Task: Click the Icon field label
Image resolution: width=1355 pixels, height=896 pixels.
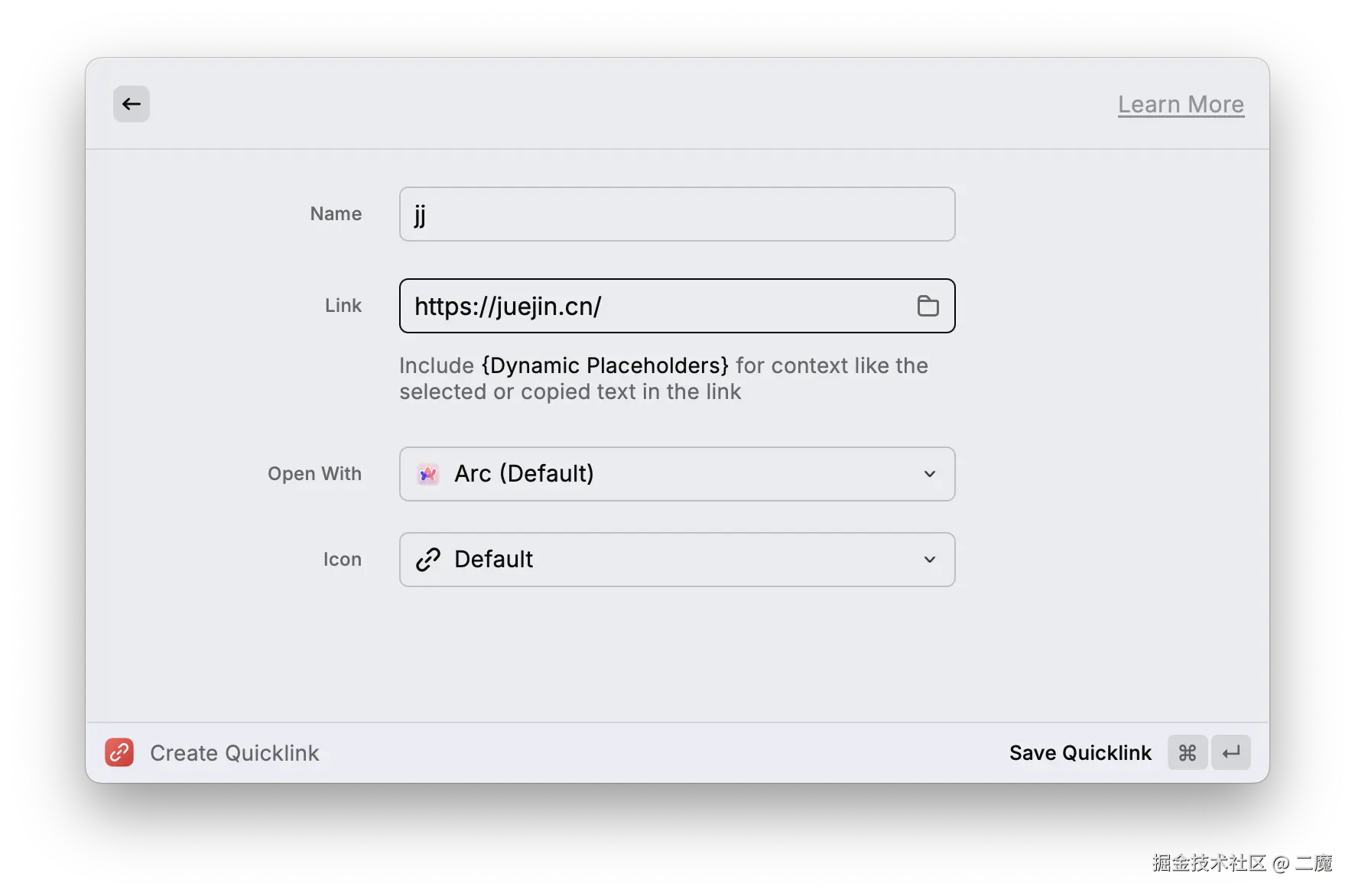Action: (343, 560)
